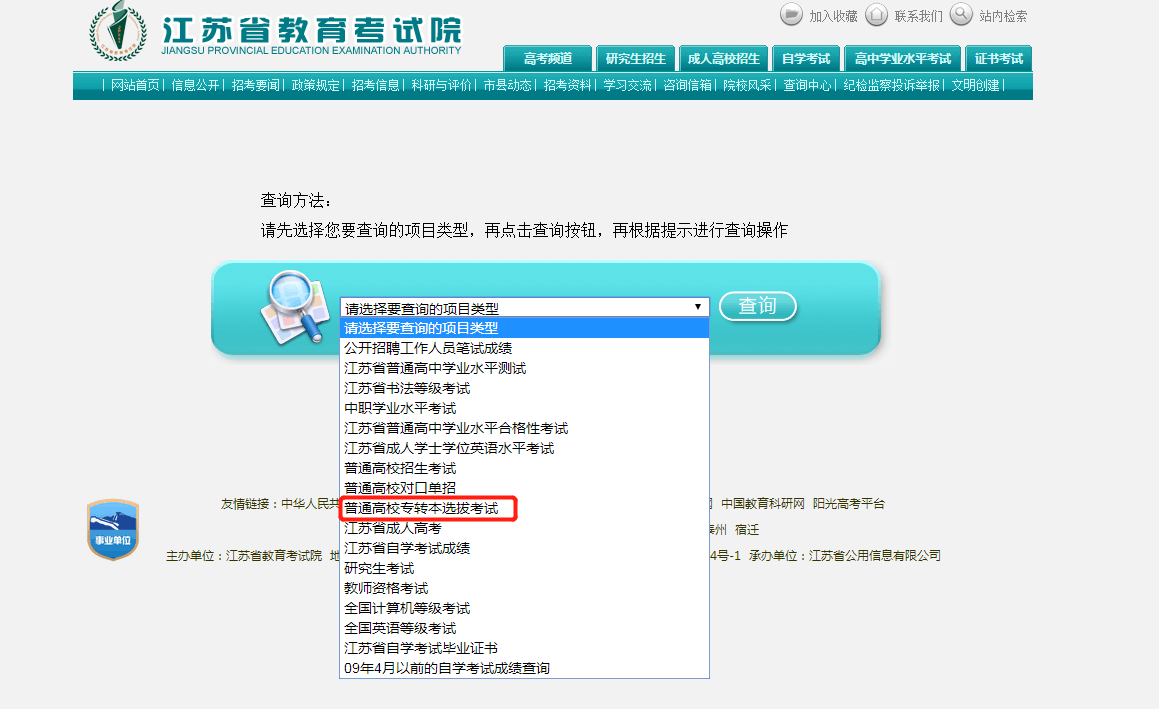The width and height of the screenshot is (1159, 709).
Task: Select 全国计算机等级考试 option
Action: coord(524,608)
